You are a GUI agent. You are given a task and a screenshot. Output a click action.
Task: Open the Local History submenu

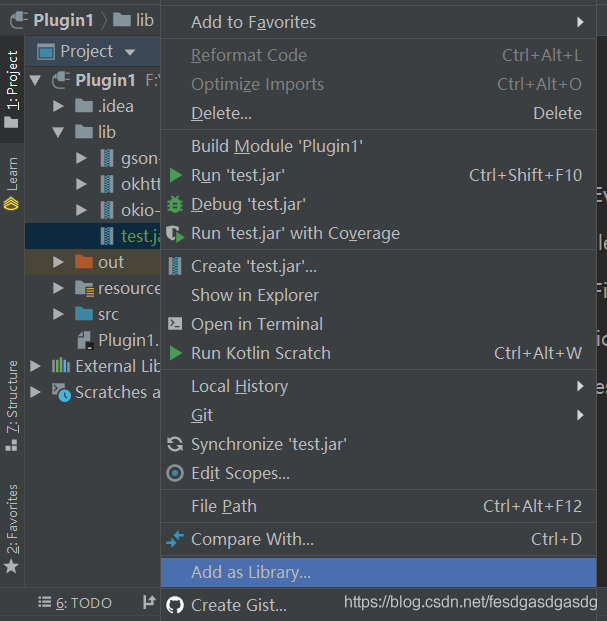[239, 386]
